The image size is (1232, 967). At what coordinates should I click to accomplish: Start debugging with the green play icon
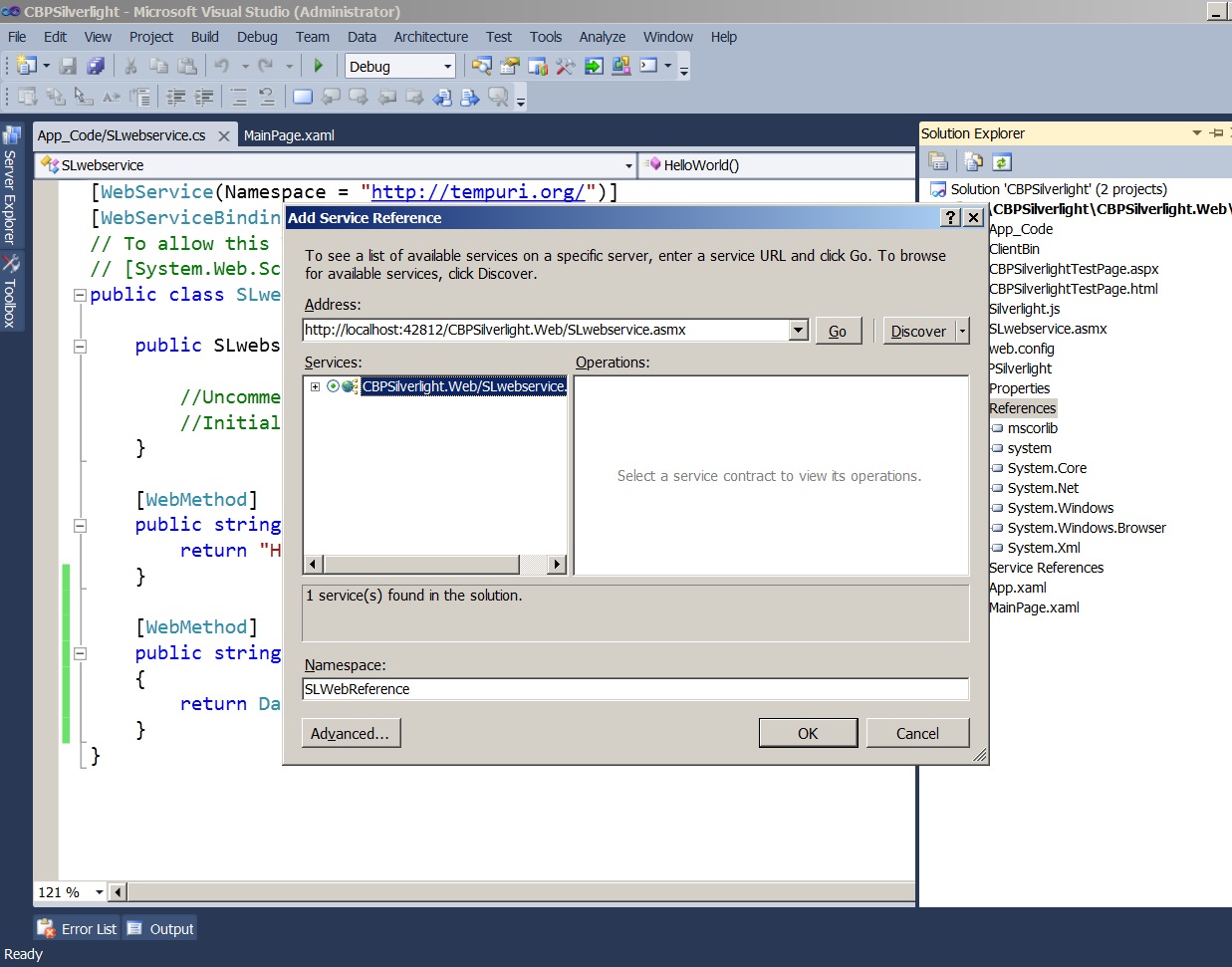[318, 66]
